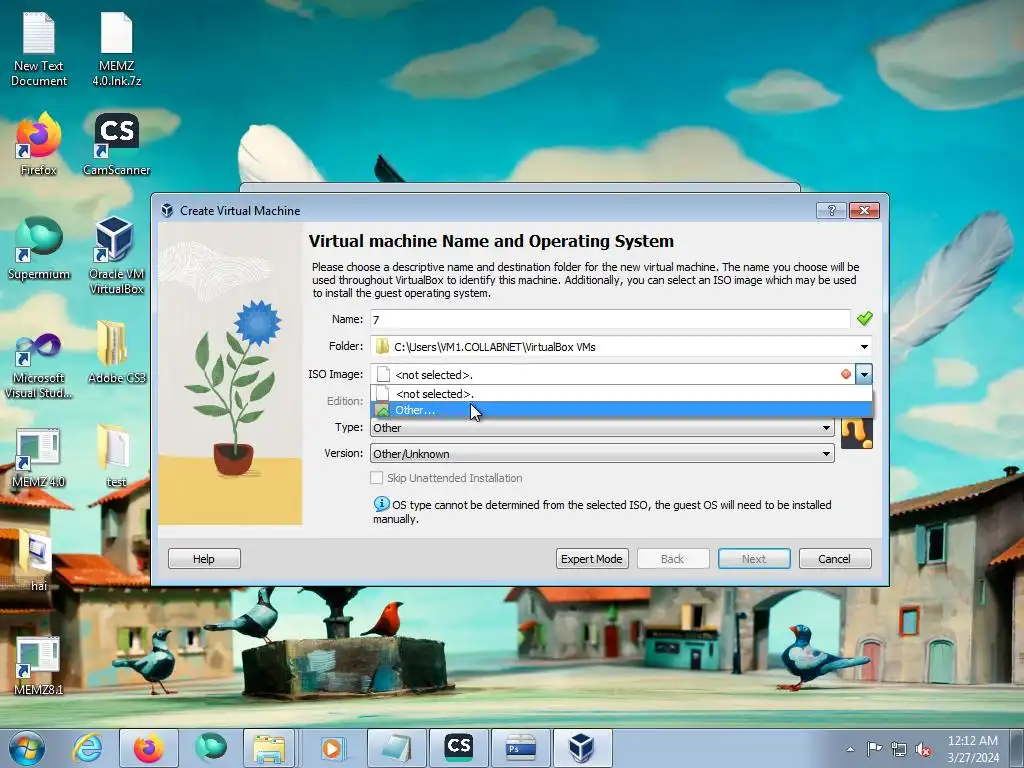Viewport: 1024px width, 768px height.
Task: Click the Action Center flag tray icon
Action: (874, 749)
